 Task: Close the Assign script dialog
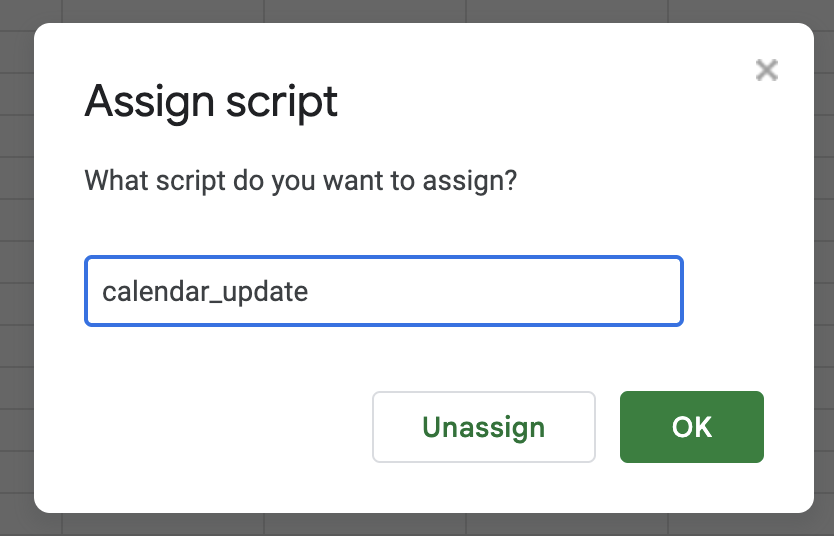[767, 70]
